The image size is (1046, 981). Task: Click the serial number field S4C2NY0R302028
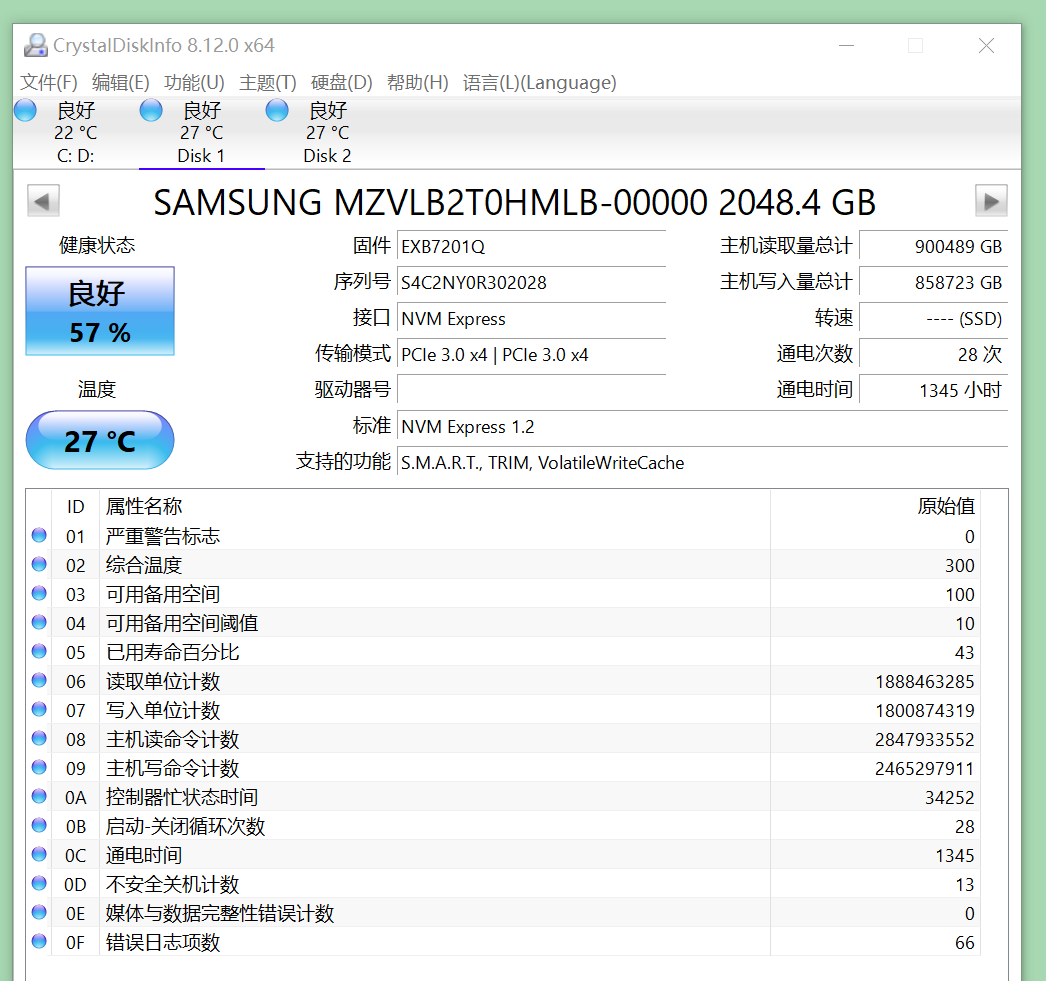tap(532, 282)
